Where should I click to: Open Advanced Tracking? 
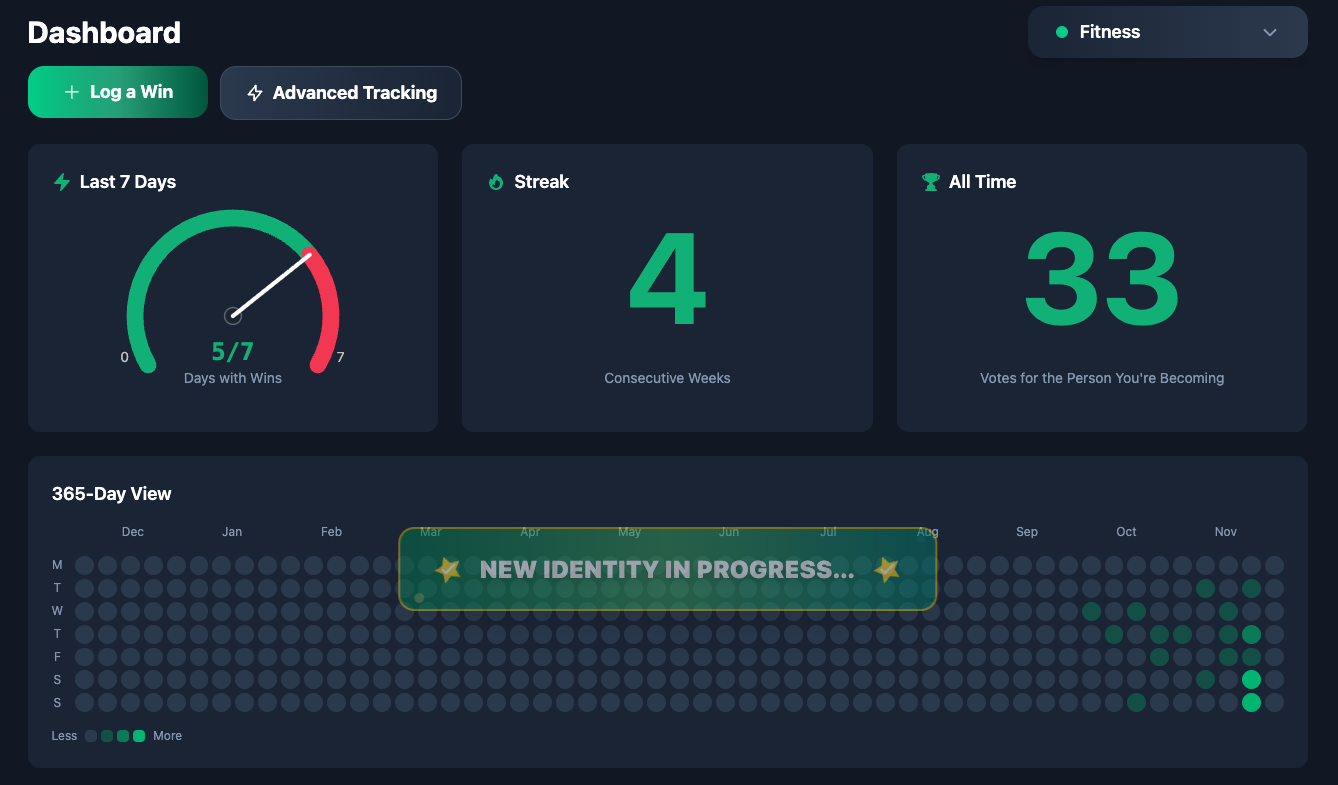pos(340,92)
